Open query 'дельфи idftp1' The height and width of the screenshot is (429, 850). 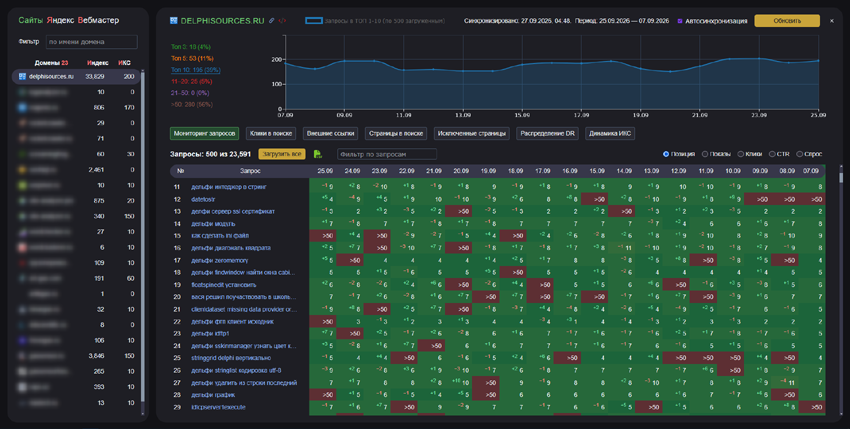pos(210,334)
